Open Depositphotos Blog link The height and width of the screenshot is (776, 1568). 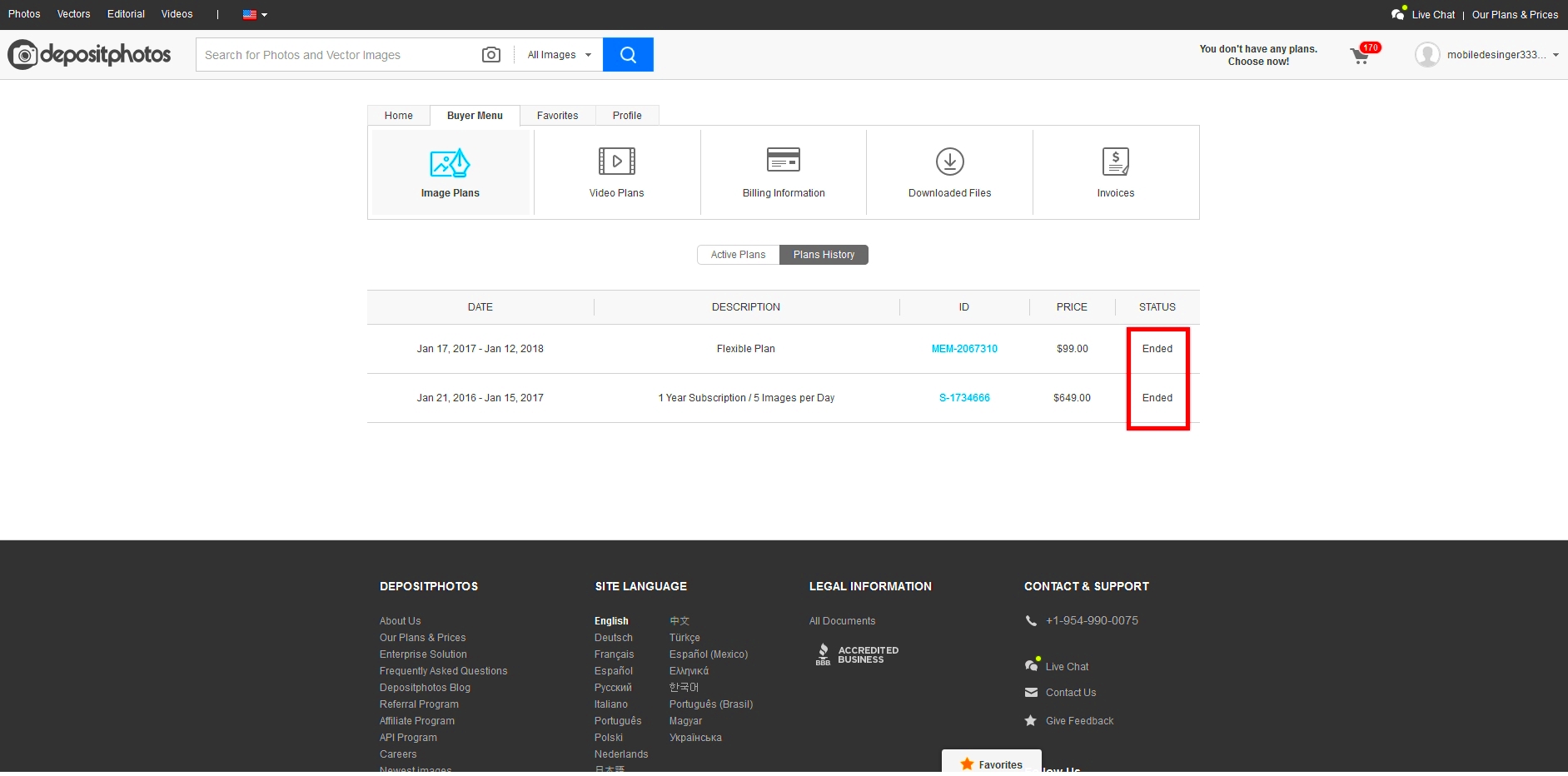point(425,688)
